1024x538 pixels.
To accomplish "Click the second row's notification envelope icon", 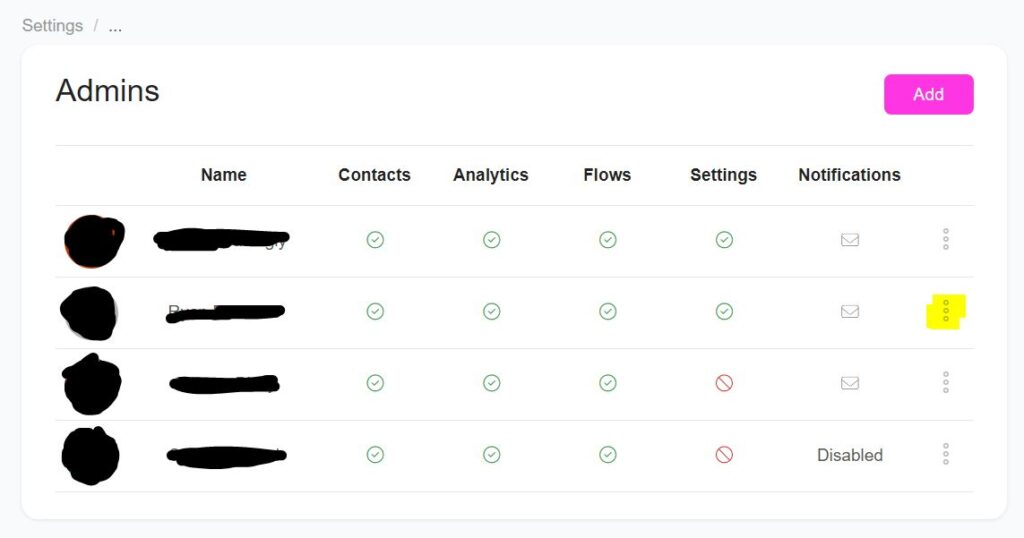I will [849, 311].
